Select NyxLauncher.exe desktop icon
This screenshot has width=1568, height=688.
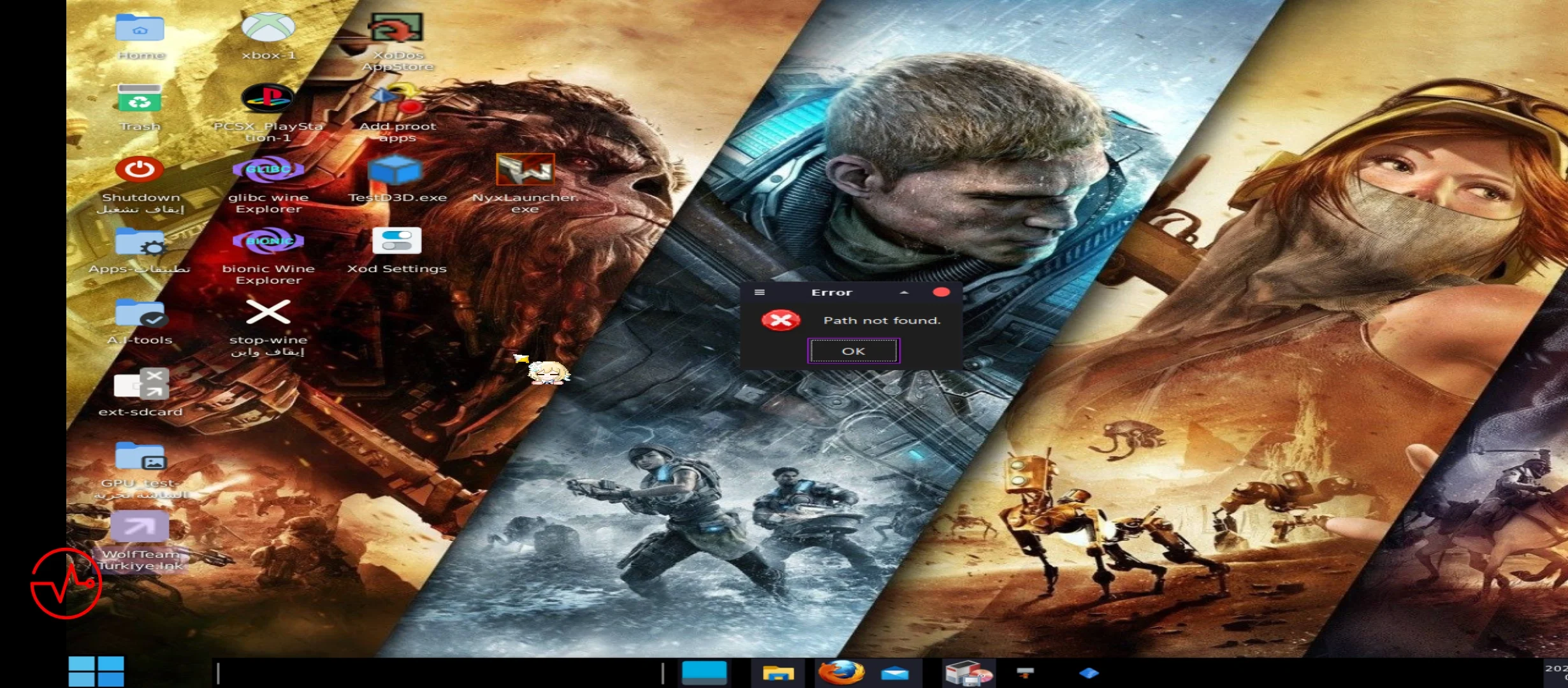(525, 170)
